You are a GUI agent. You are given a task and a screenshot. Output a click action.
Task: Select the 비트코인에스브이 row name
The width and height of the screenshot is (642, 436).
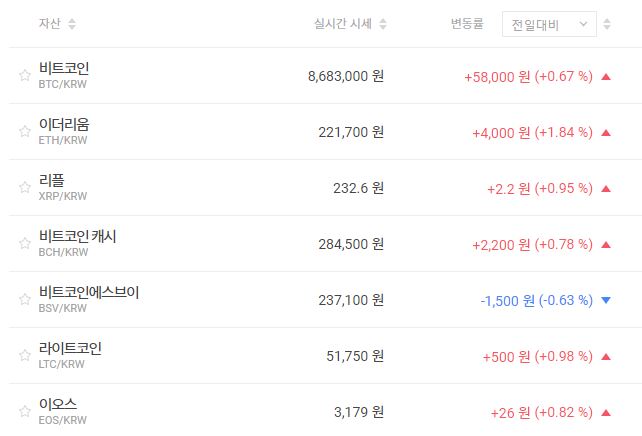88,292
